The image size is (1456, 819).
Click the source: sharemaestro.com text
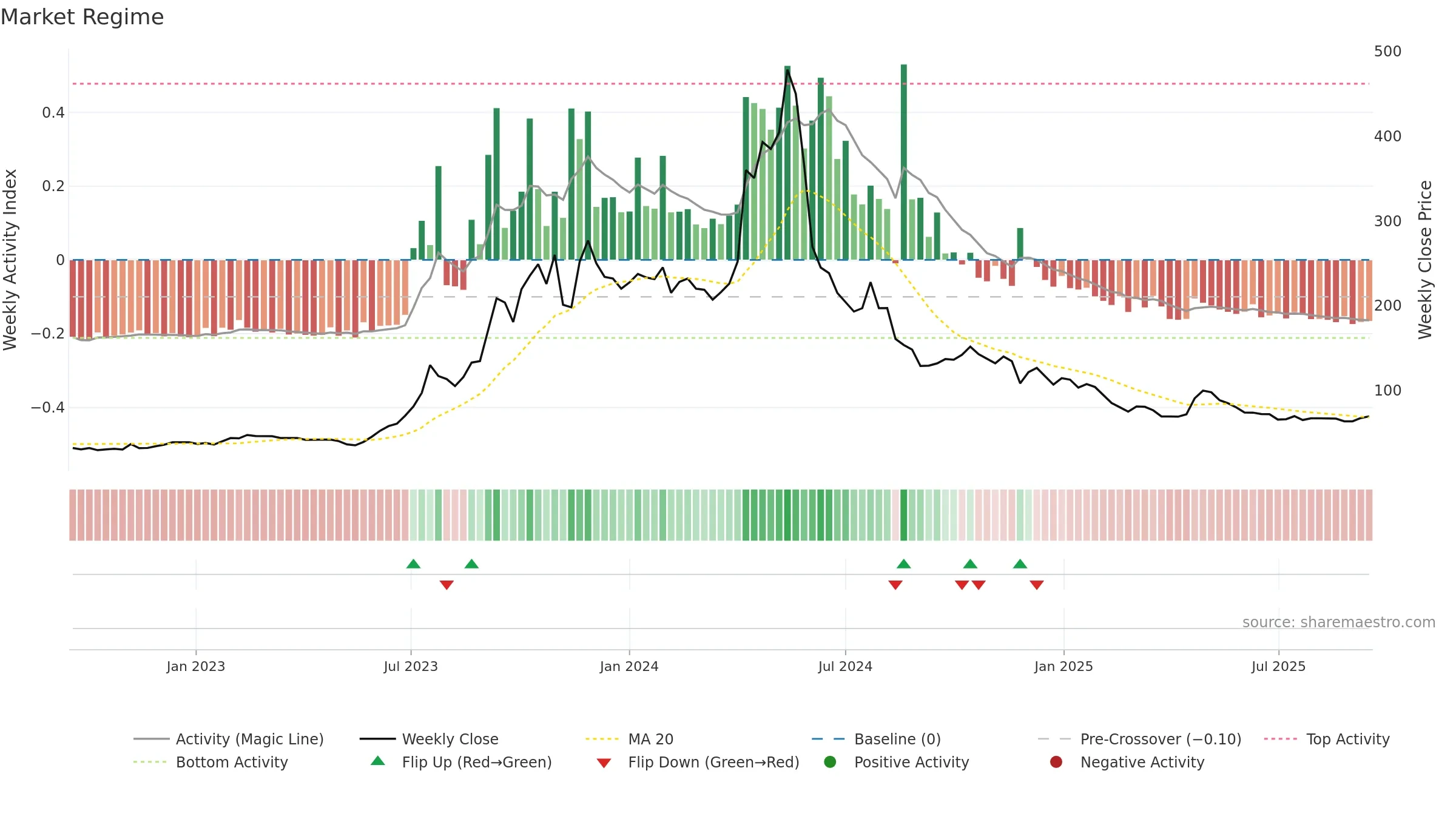pos(1339,622)
